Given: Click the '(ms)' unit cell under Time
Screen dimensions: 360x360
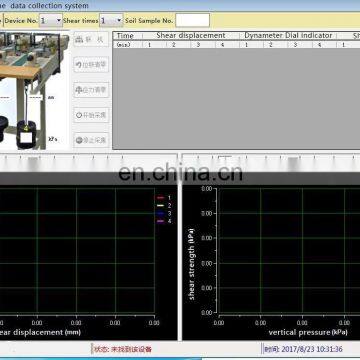Looking at the screenshot, I should coord(123,44).
